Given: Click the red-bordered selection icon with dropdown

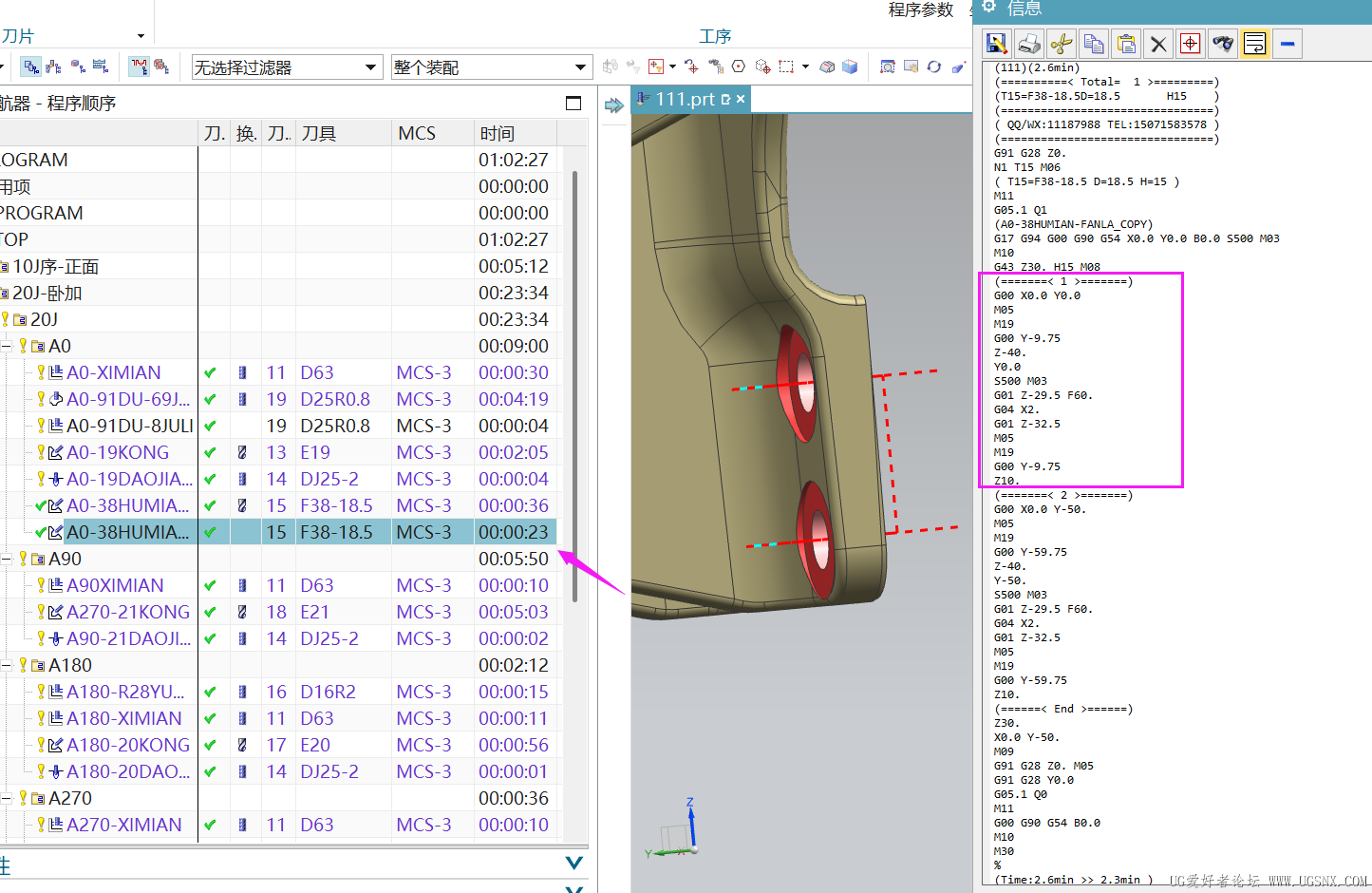Looking at the screenshot, I should click(x=656, y=66).
